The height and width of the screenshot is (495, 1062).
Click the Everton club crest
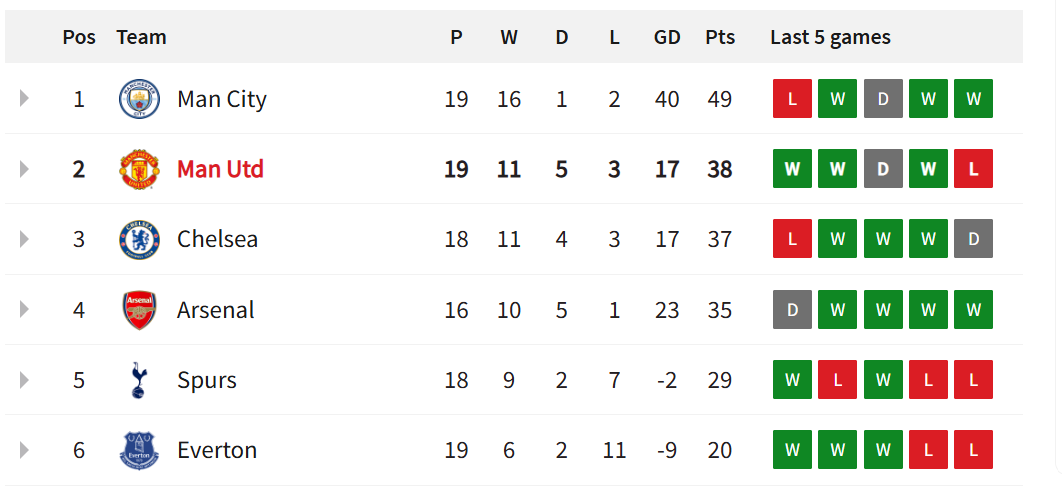tap(139, 450)
